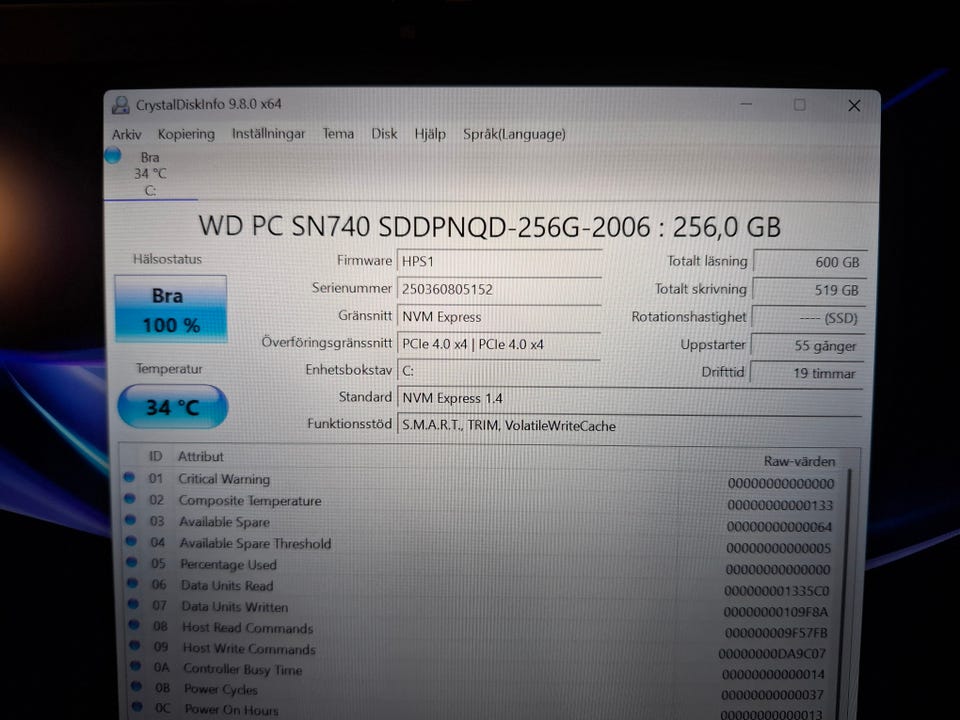960x720 pixels.
Task: Select the Data Units Written row
Action: click(x=481, y=609)
